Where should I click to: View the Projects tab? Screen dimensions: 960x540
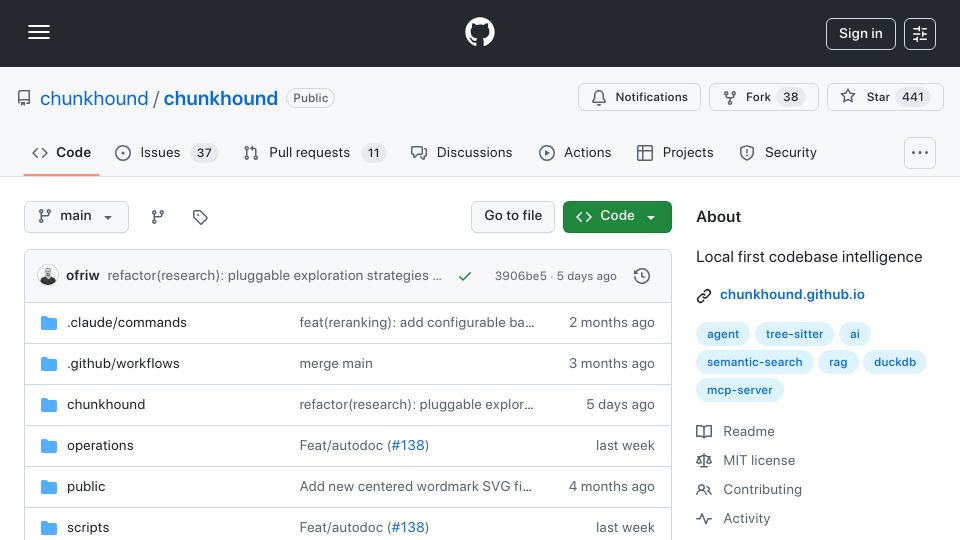pyautogui.click(x=675, y=152)
